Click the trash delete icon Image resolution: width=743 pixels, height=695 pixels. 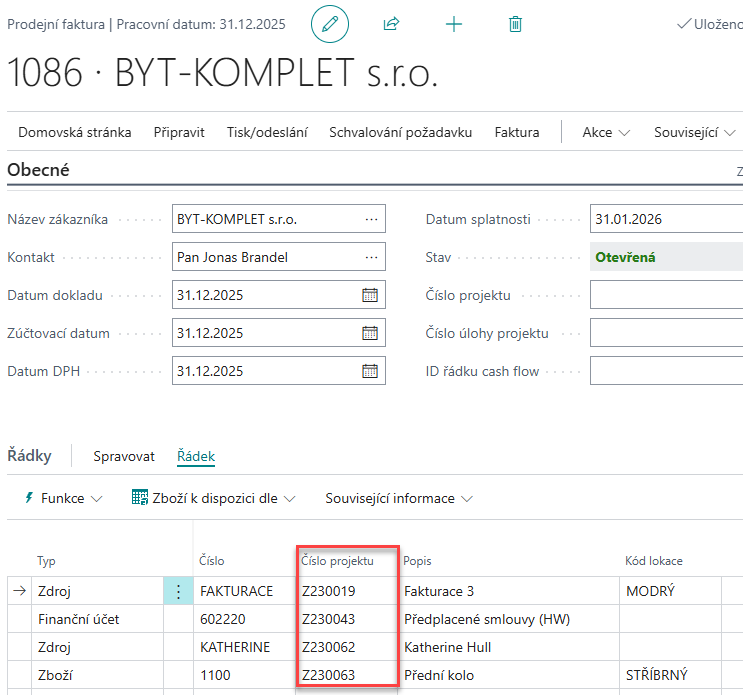coord(515,24)
